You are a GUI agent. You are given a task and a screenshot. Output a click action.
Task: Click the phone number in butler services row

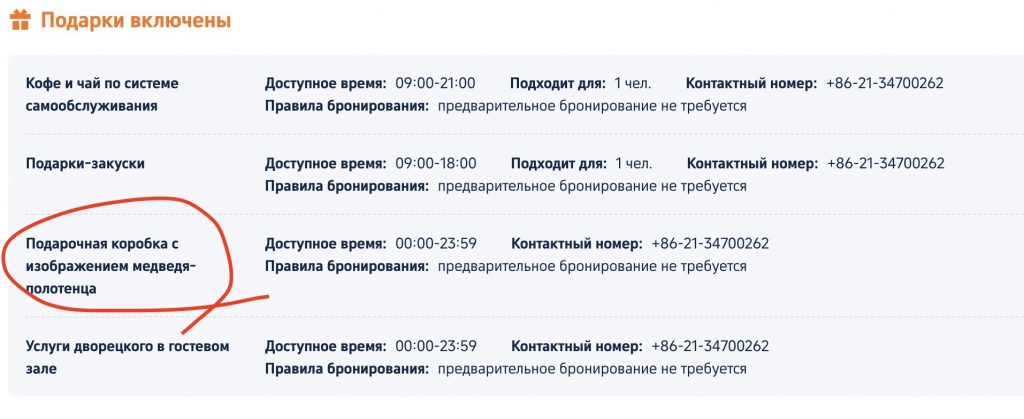pos(711,346)
